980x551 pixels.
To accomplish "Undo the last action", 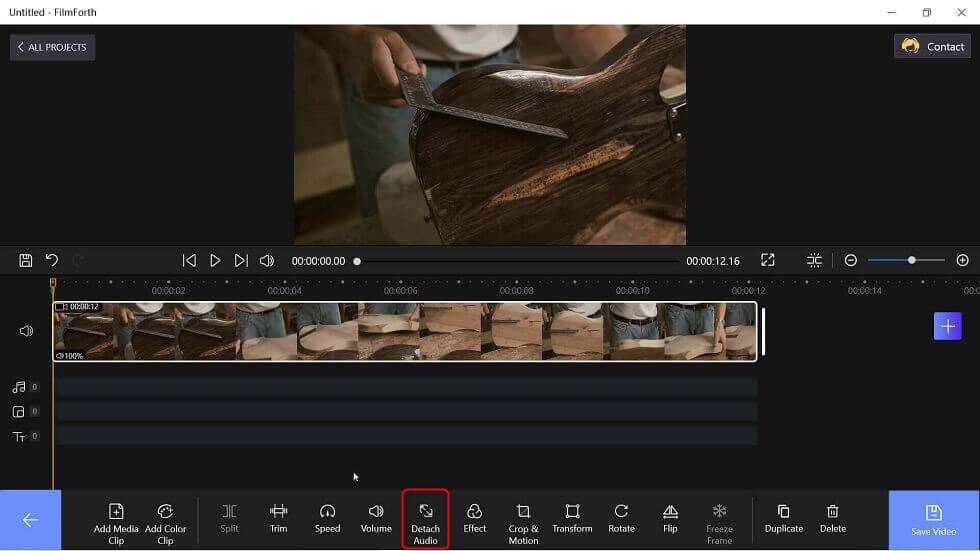I will [52, 261].
